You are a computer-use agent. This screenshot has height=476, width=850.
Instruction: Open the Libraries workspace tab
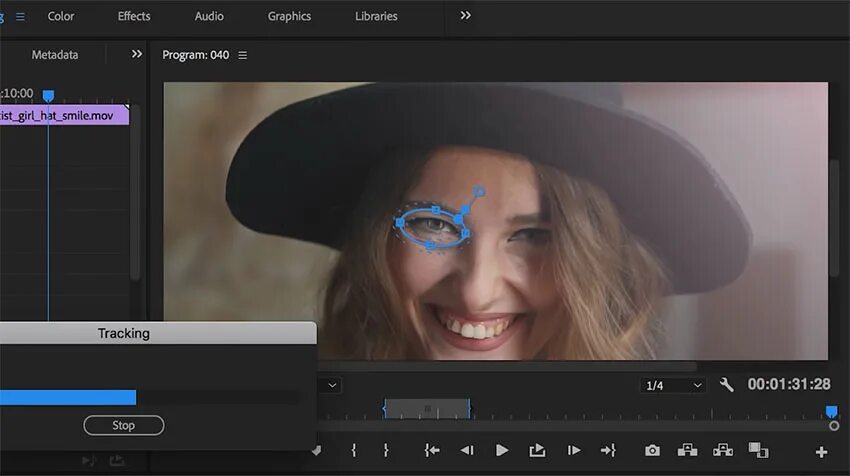pos(376,16)
